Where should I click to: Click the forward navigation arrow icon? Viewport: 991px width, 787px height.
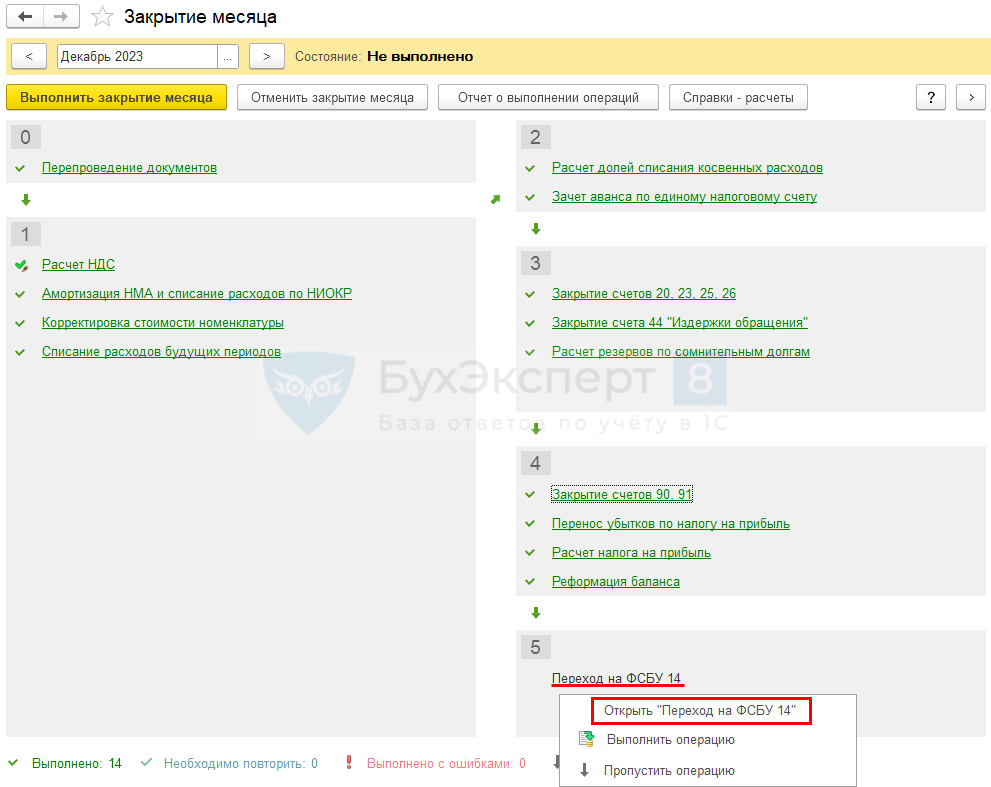pyautogui.click(x=61, y=17)
